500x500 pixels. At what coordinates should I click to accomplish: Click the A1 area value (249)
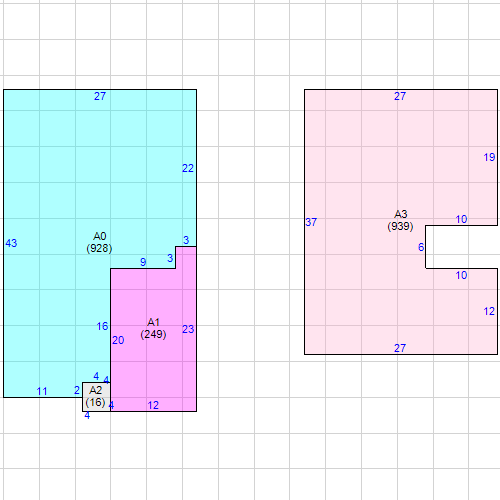153,334
